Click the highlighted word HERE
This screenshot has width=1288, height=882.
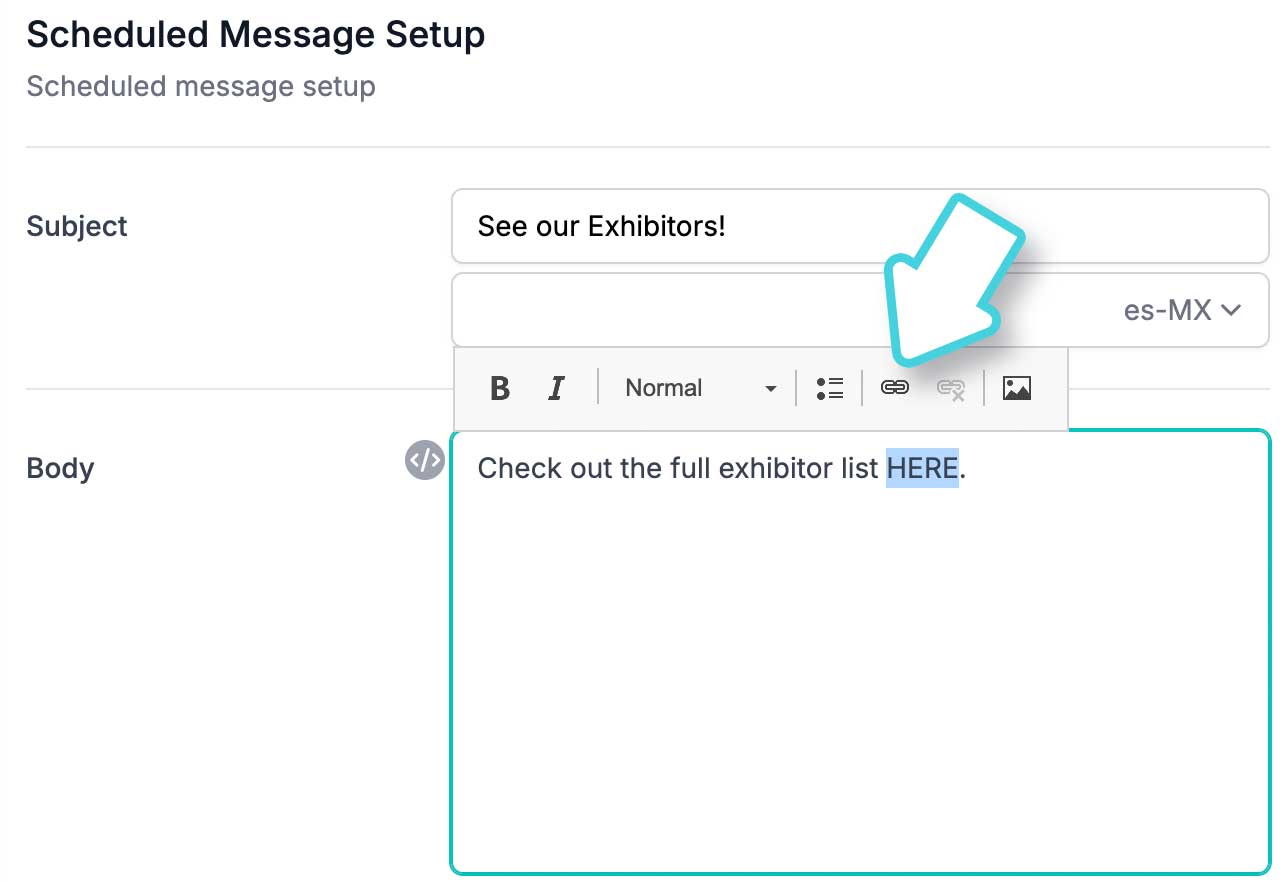click(x=922, y=468)
